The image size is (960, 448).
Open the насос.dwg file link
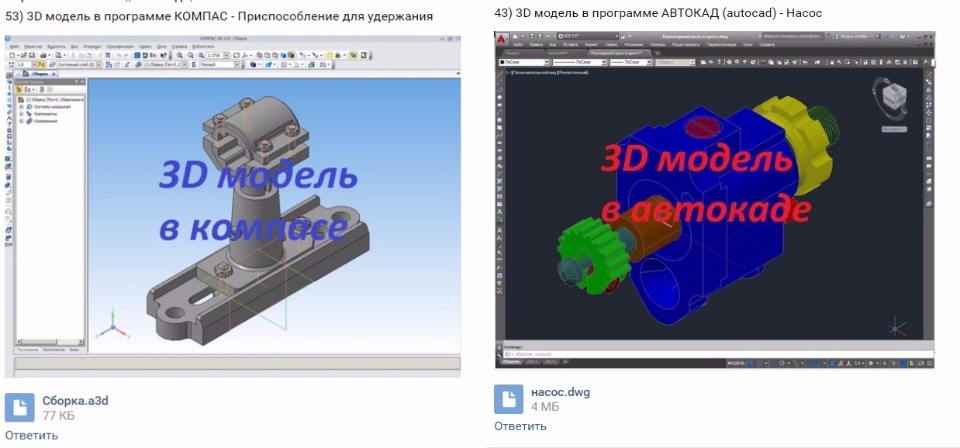pos(560,392)
